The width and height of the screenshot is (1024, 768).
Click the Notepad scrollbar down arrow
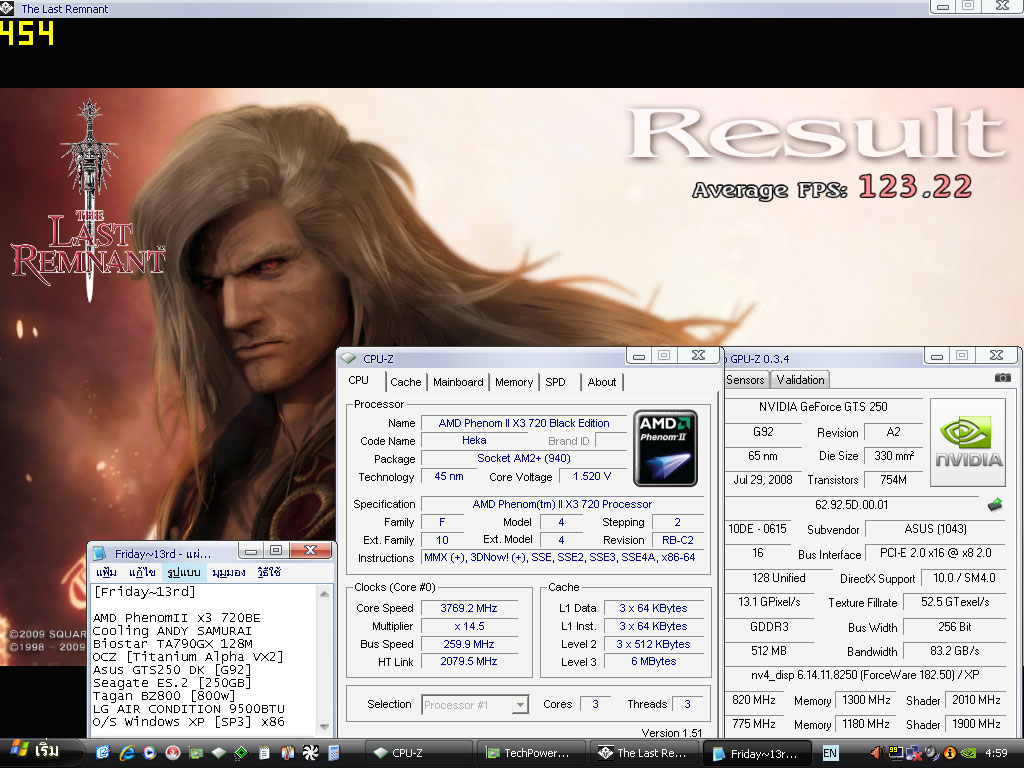(x=325, y=727)
